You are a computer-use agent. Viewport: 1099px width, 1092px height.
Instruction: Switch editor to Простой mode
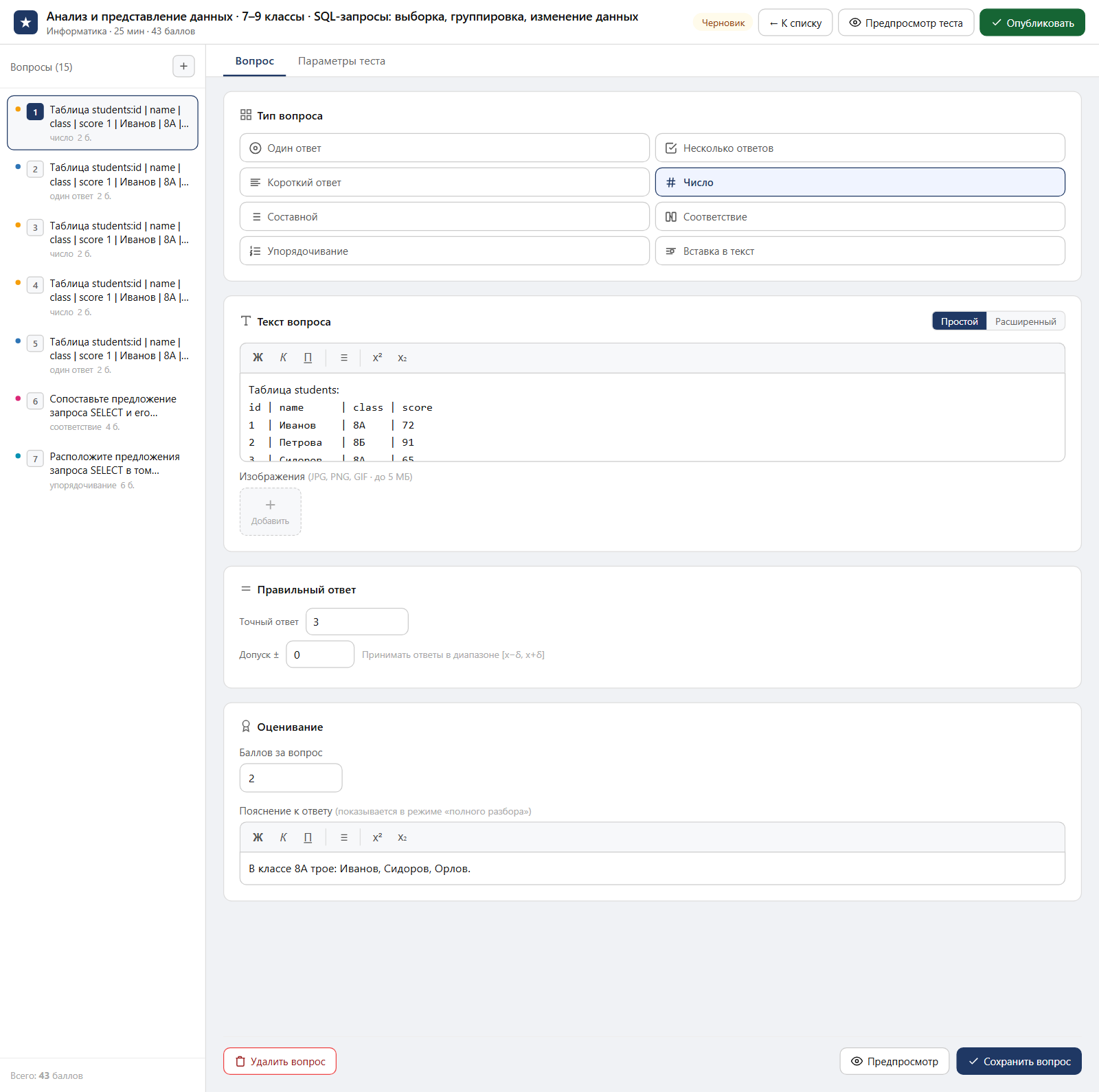[960, 321]
